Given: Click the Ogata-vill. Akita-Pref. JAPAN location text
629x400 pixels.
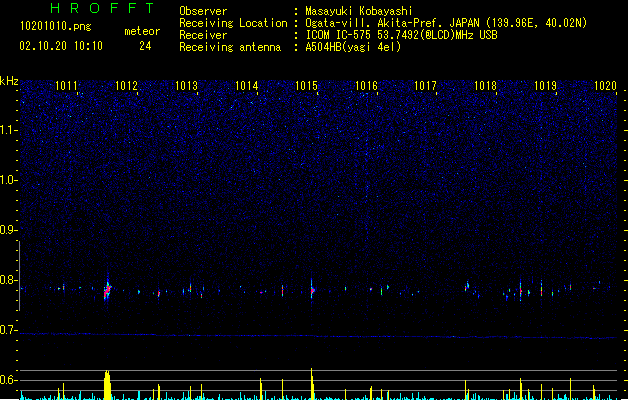Looking at the screenshot, I should [446, 23].
